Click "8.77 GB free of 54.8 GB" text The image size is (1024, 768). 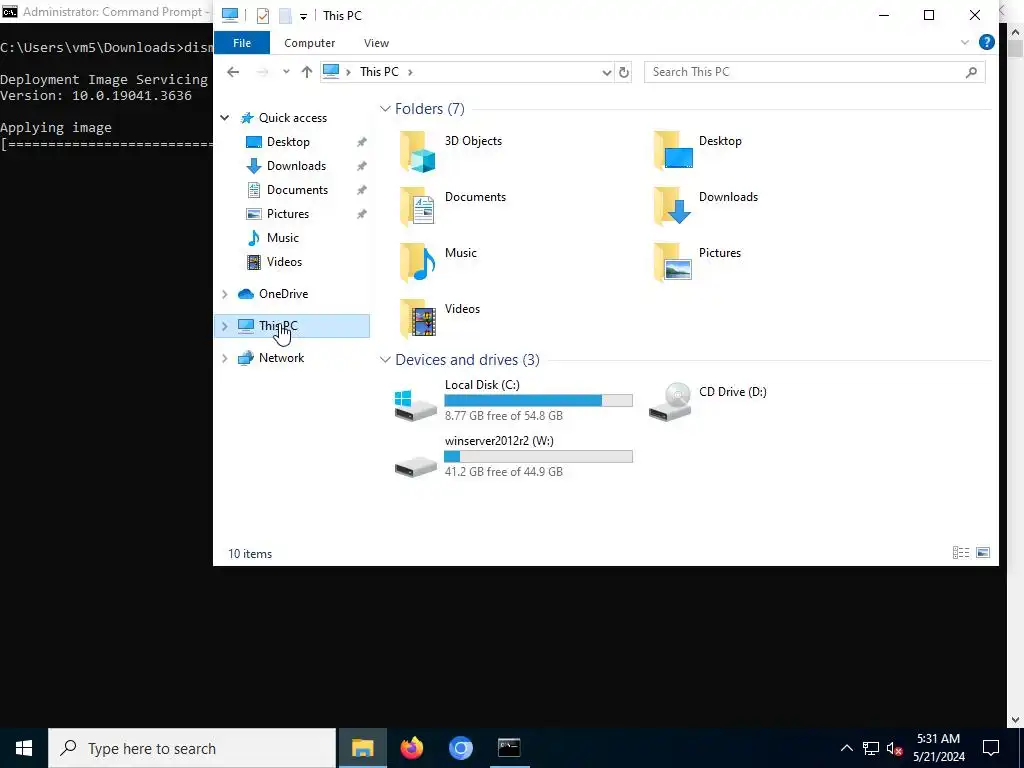coord(504,416)
